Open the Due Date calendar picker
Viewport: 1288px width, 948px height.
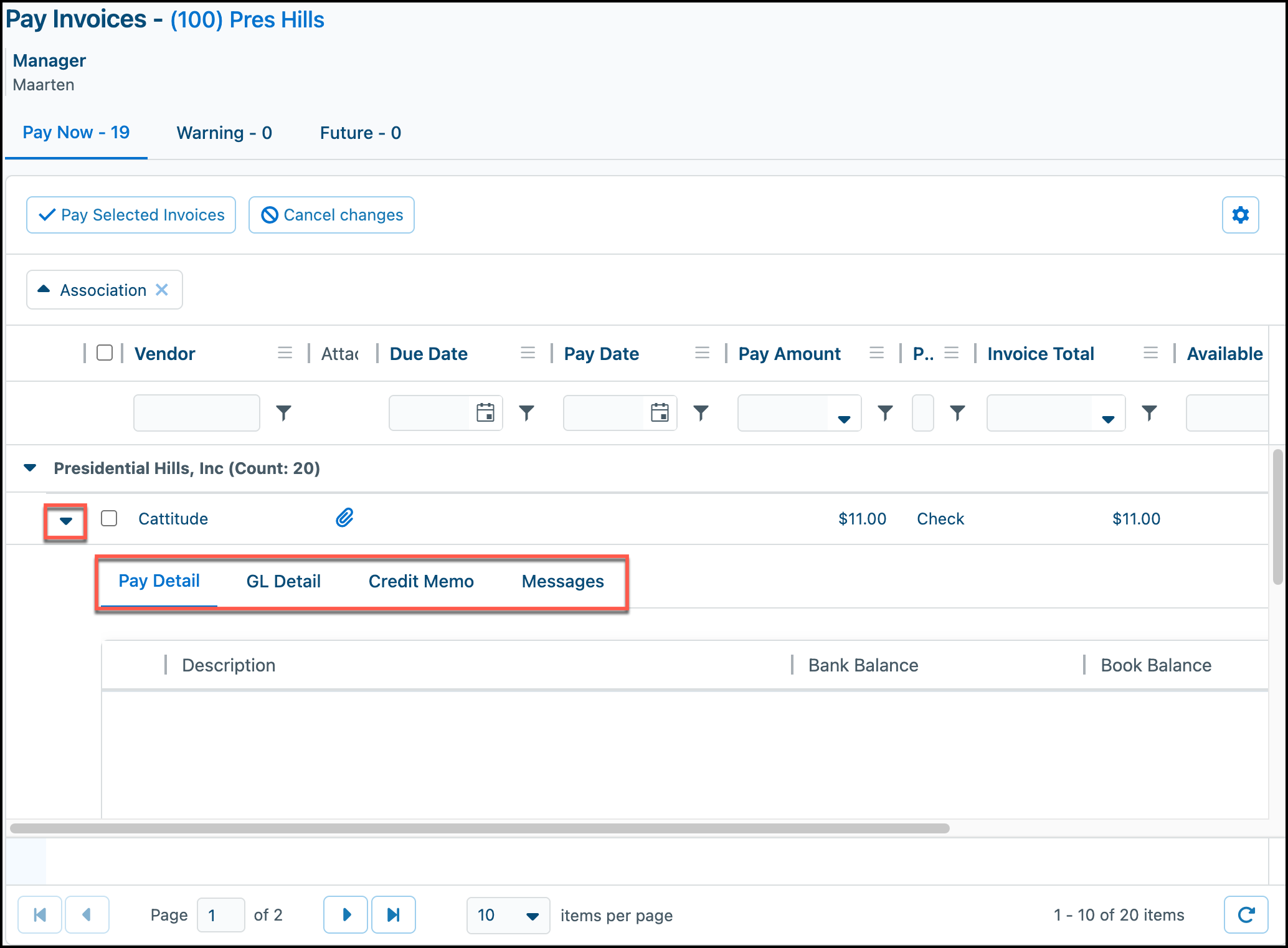[x=485, y=412]
